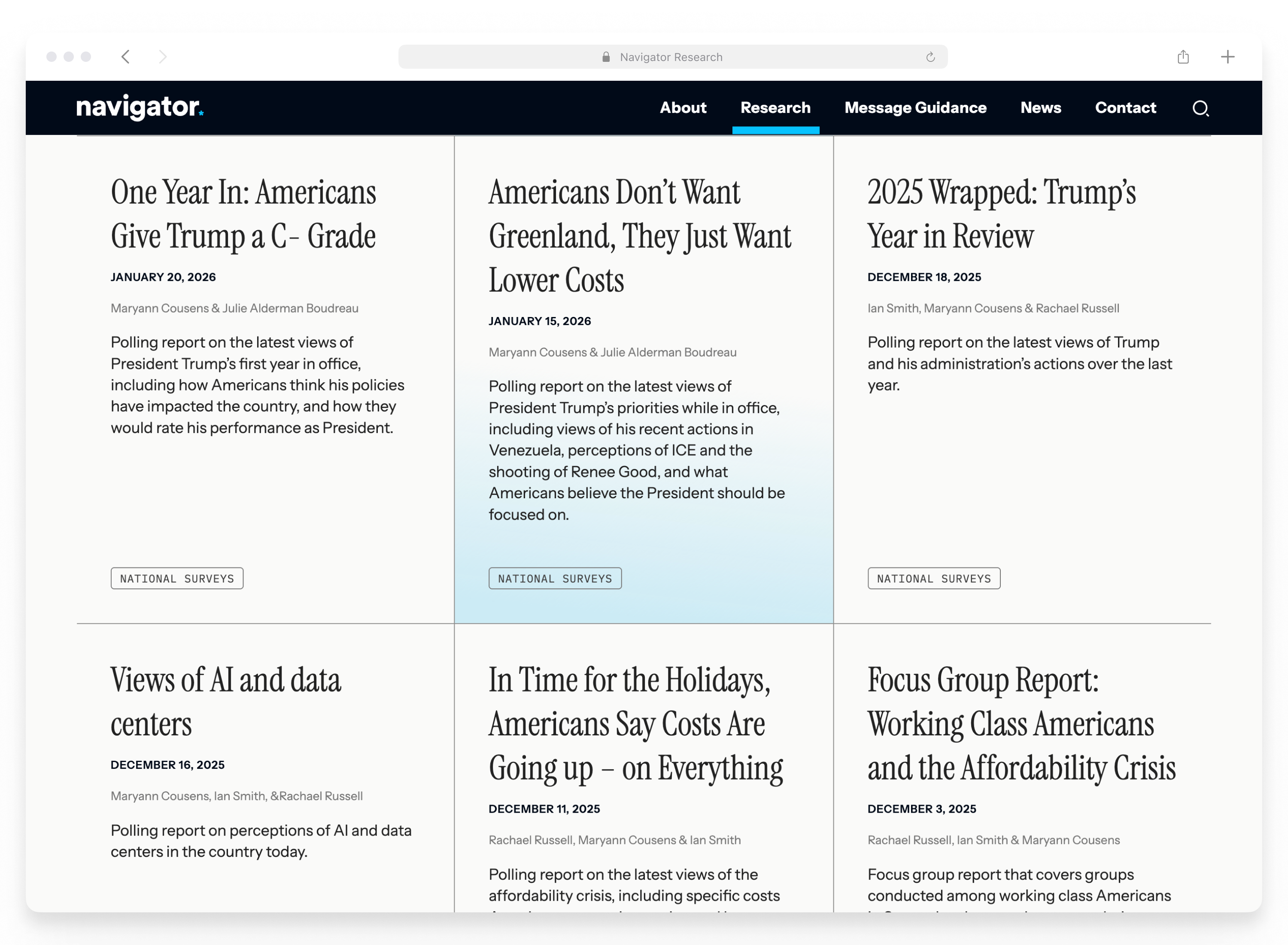This screenshot has width=1288, height=945.
Task: Click National Surveys tag under 2025 Wrapped
Action: [x=933, y=578]
